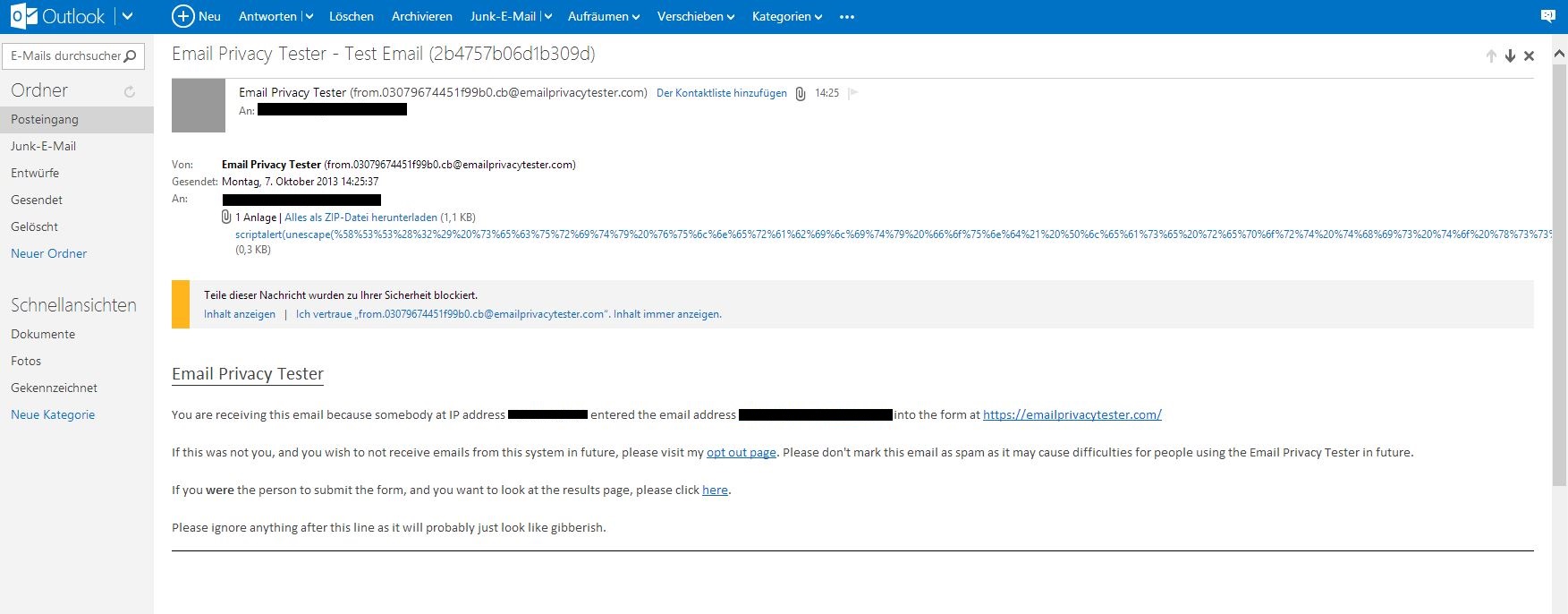1568x614 pixels.
Task: Refresh folders using circular arrow icon
Action: tap(130, 91)
